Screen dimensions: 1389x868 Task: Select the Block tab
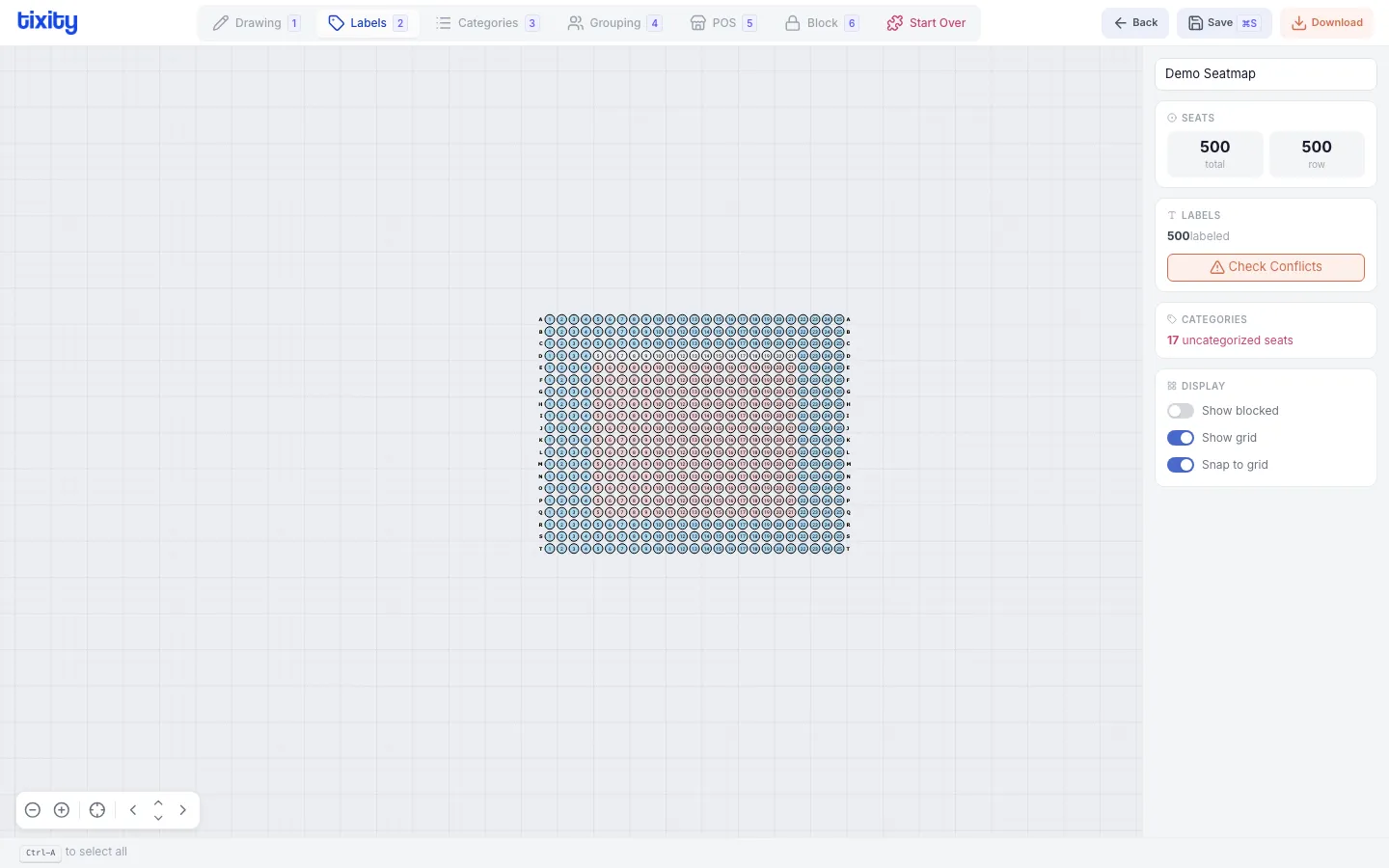[821, 23]
